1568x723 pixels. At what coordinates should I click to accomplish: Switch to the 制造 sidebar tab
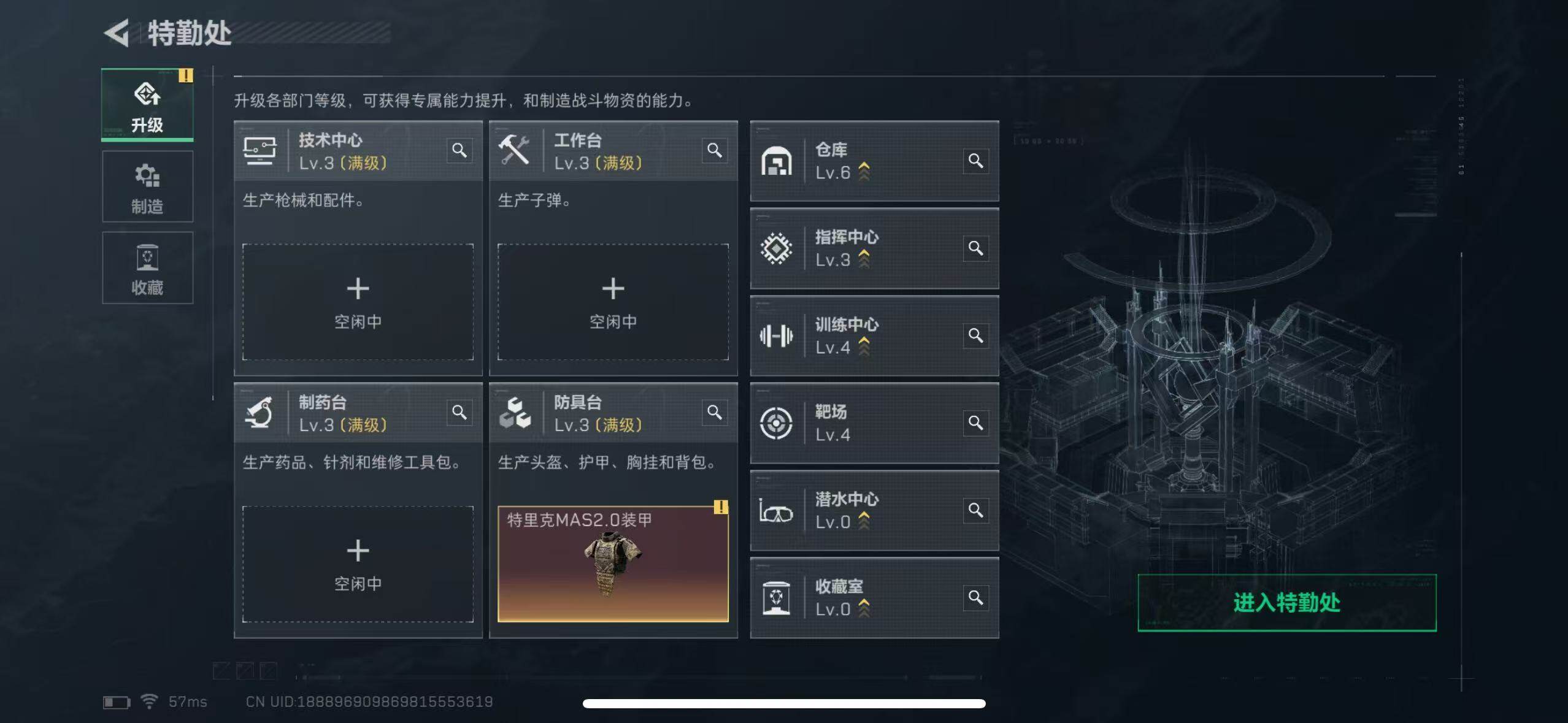[x=147, y=186]
